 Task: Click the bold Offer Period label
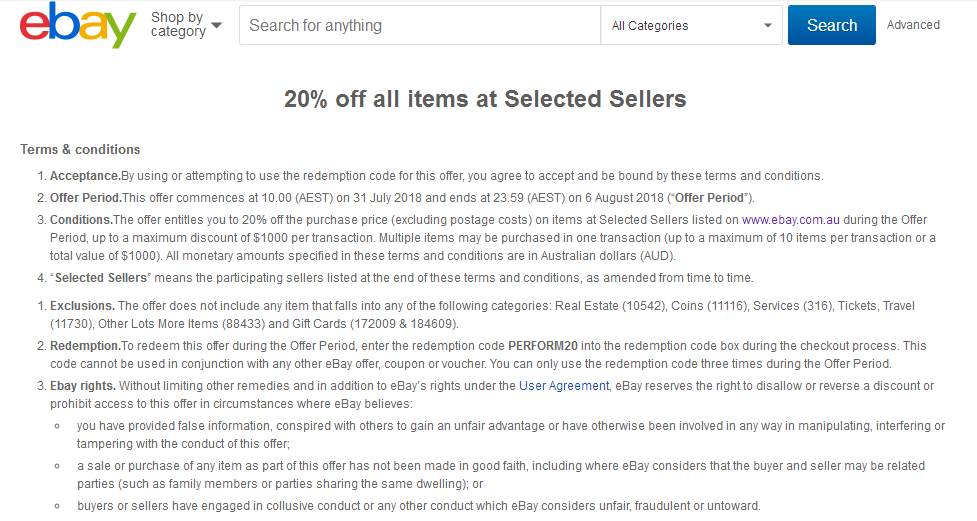86,198
